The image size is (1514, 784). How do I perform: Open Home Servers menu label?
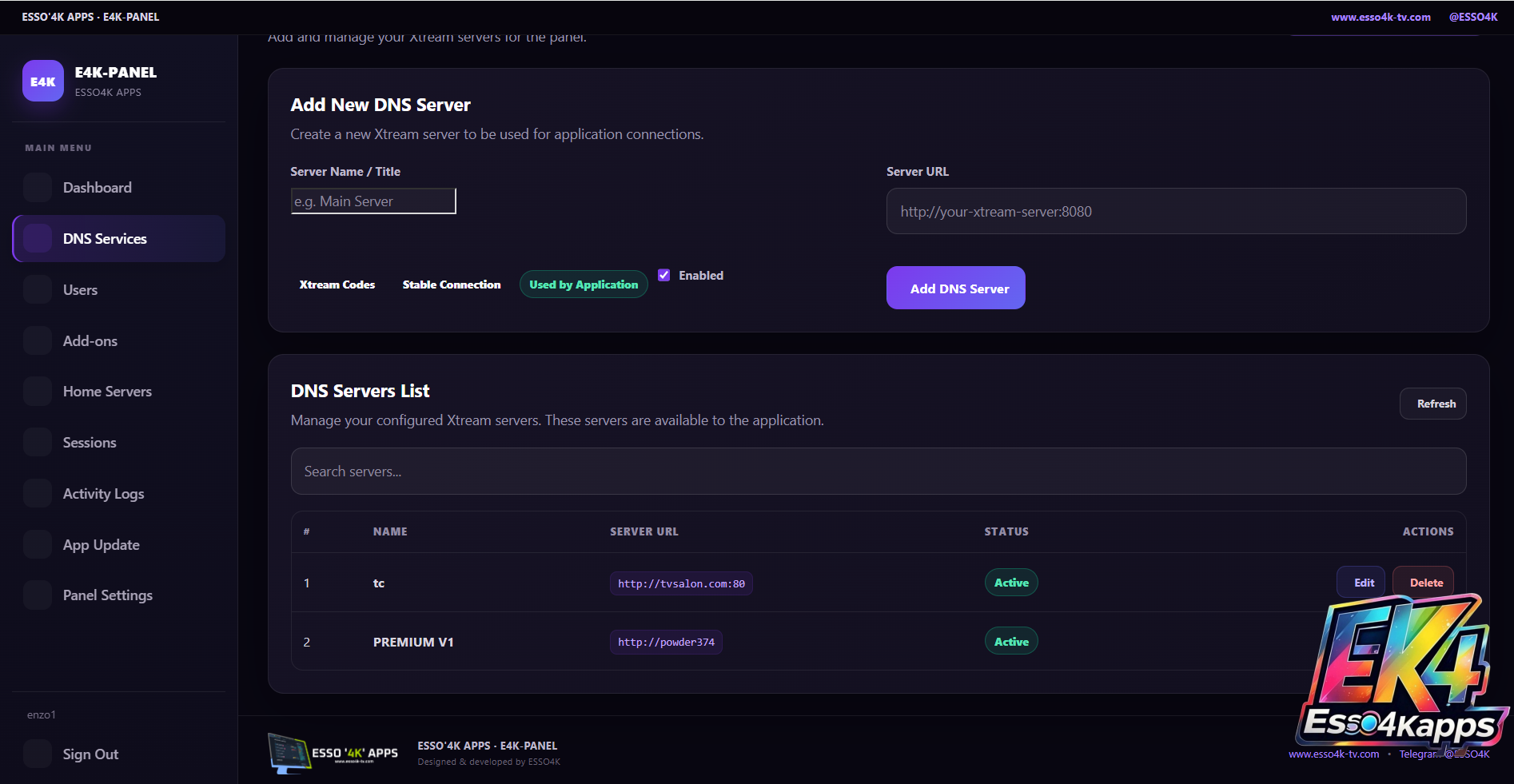tap(107, 392)
